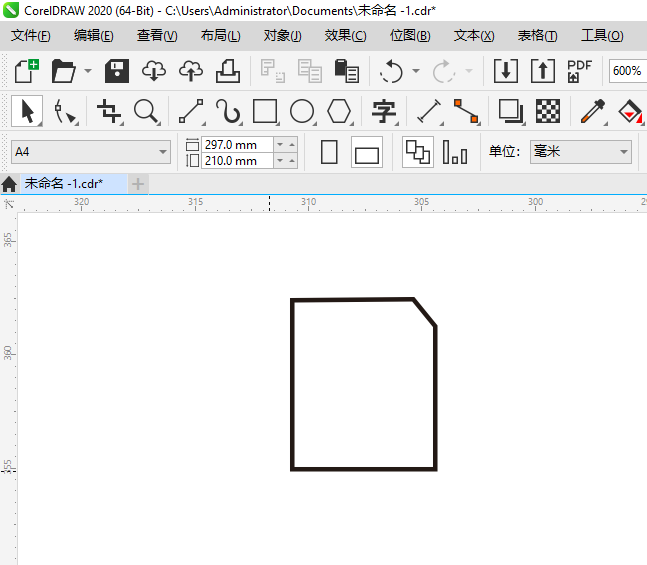This screenshot has width=647, height=565.
Task: Expand the Open file dropdown arrow
Action: point(88,71)
